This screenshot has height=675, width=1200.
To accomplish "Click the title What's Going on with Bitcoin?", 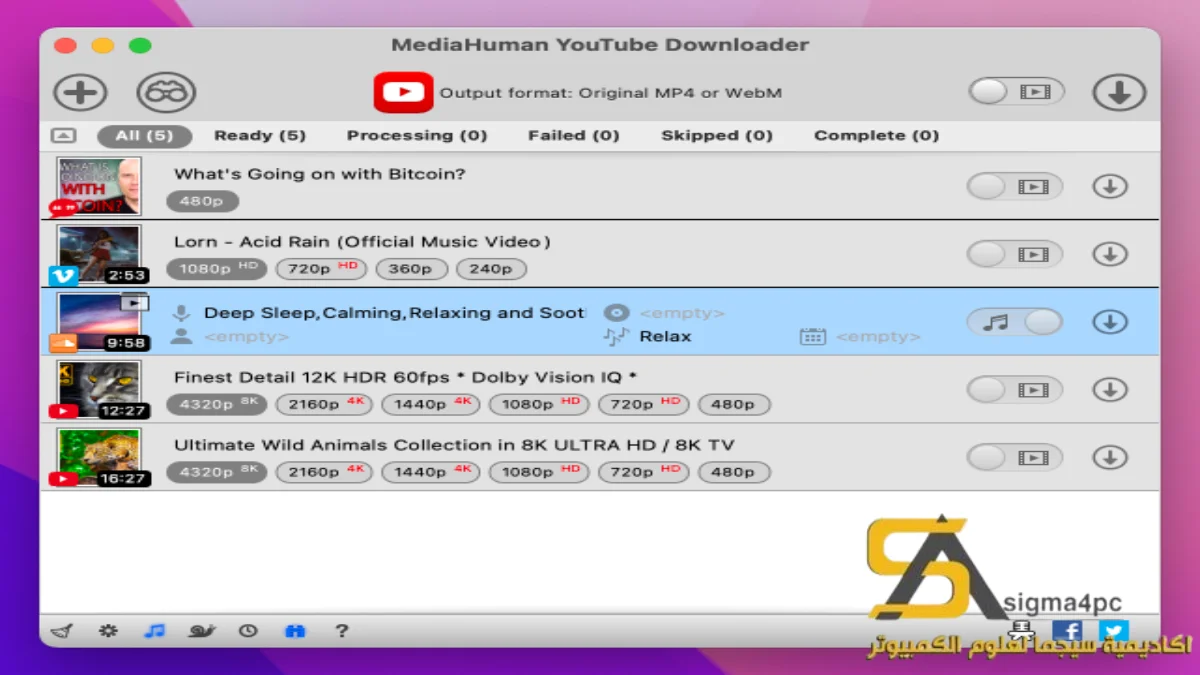I will [320, 174].
